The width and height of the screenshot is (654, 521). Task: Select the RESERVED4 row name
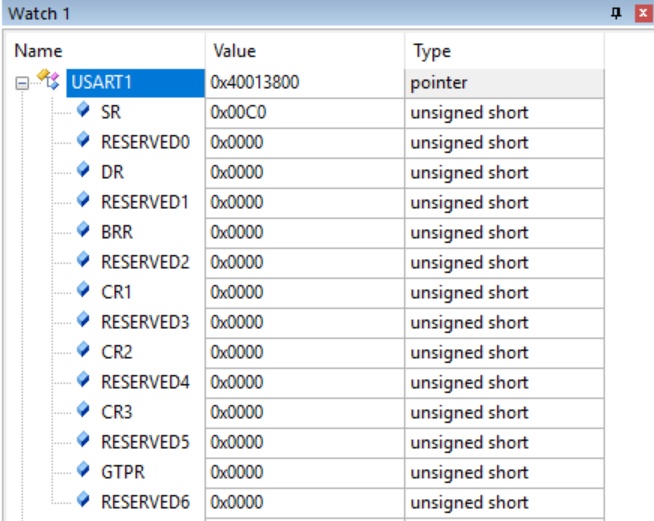145,383
